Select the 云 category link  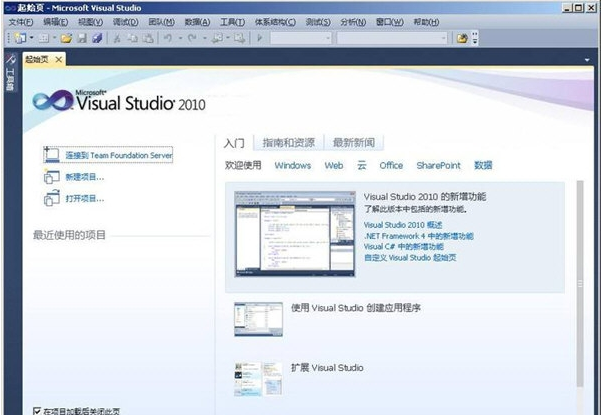click(x=361, y=166)
